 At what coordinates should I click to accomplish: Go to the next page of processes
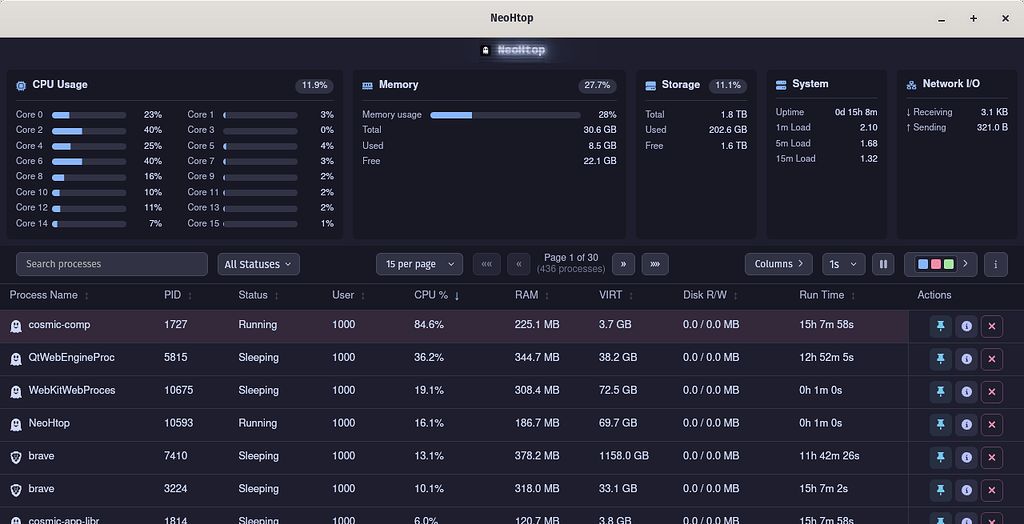point(624,264)
